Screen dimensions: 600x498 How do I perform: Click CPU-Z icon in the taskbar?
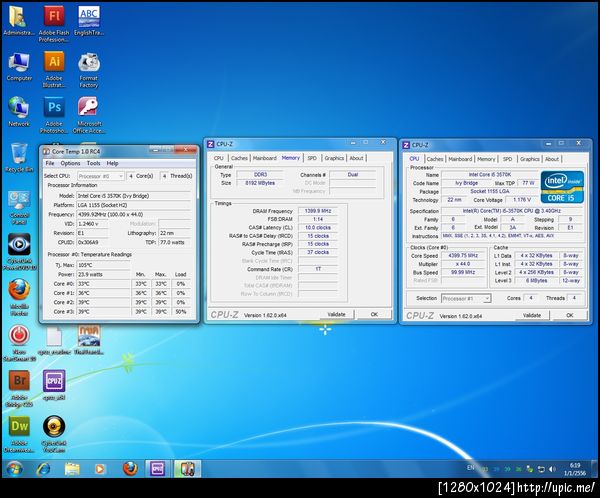157,468
